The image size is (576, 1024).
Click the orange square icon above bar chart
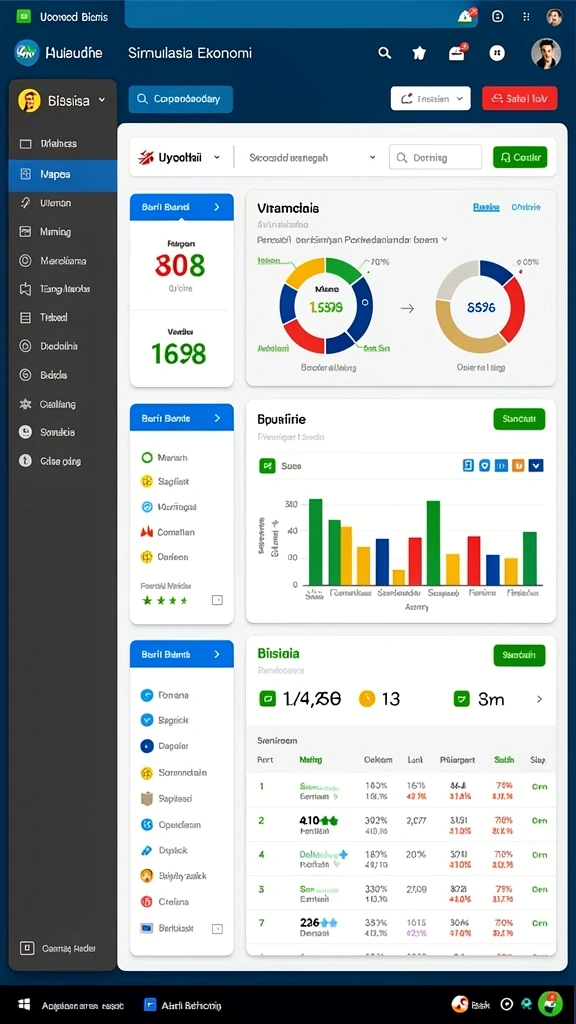(x=519, y=466)
